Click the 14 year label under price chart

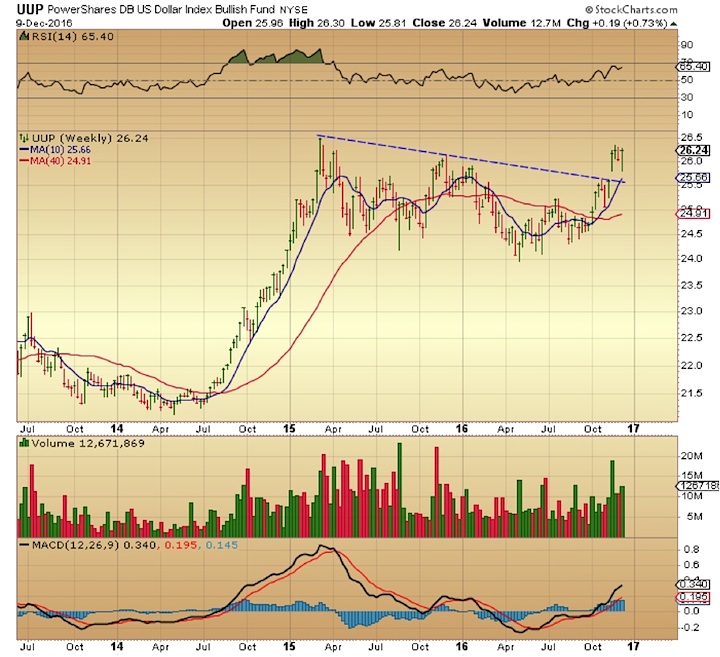click(117, 428)
